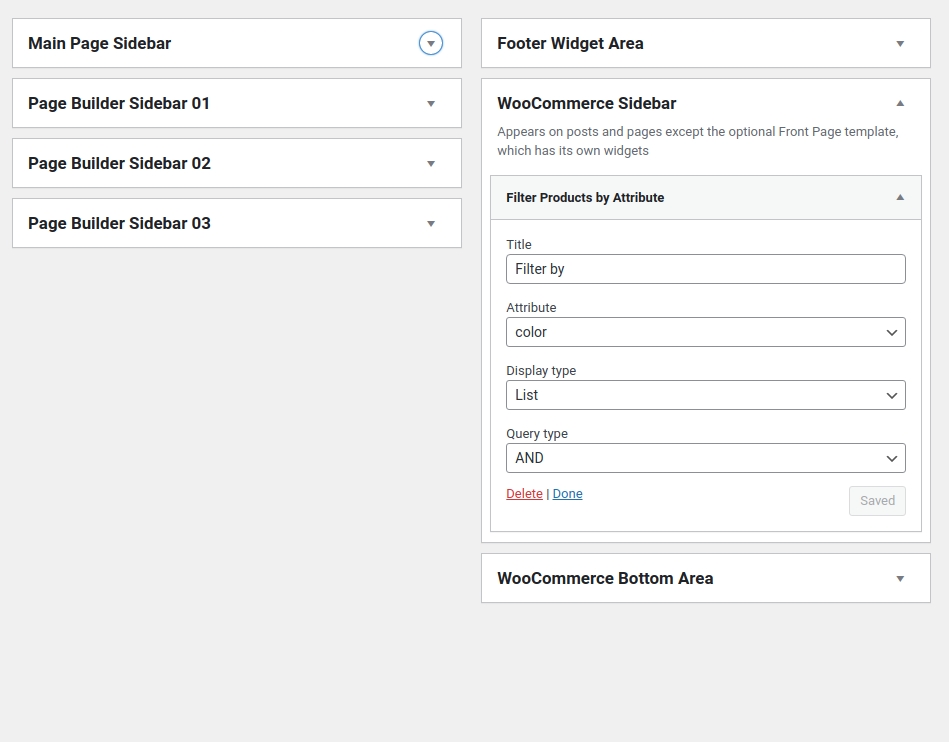This screenshot has width=949, height=742.
Task: Open the Query type dropdown showing AND
Action: 705,458
